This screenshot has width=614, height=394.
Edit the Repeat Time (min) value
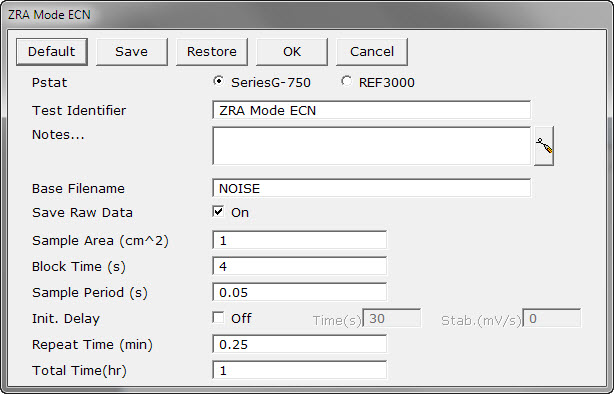tap(300, 344)
